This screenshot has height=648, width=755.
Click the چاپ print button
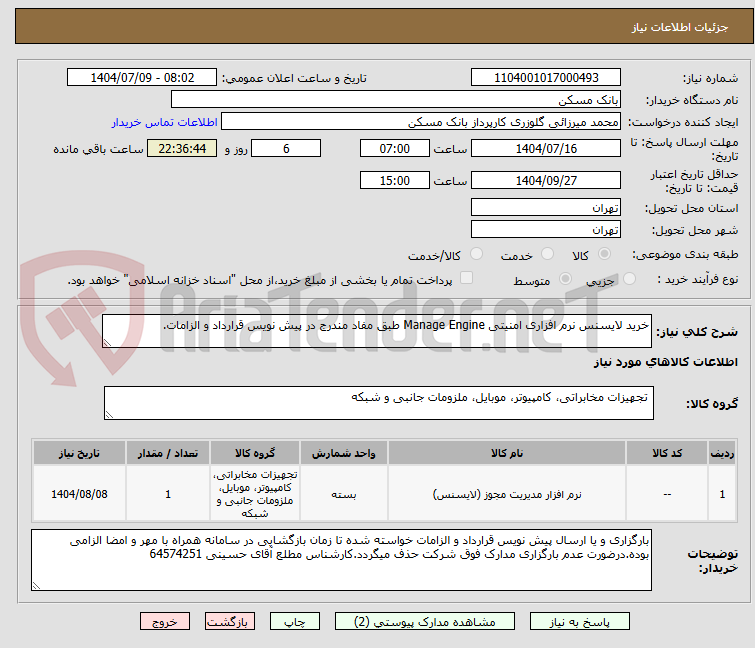pos(295,622)
